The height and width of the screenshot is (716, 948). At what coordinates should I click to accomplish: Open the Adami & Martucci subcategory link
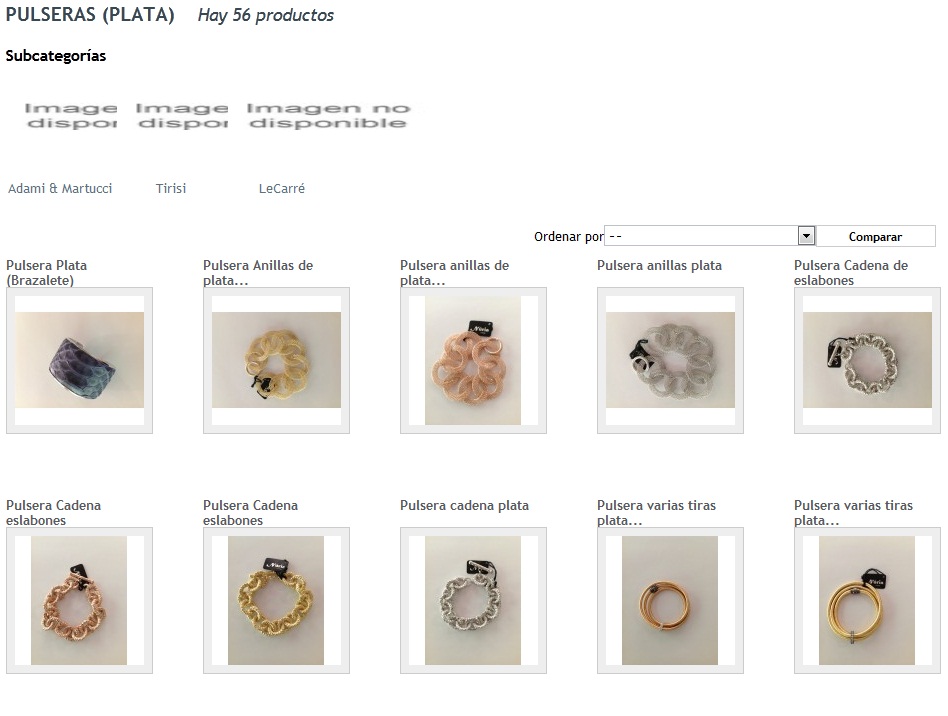pyautogui.click(x=60, y=189)
